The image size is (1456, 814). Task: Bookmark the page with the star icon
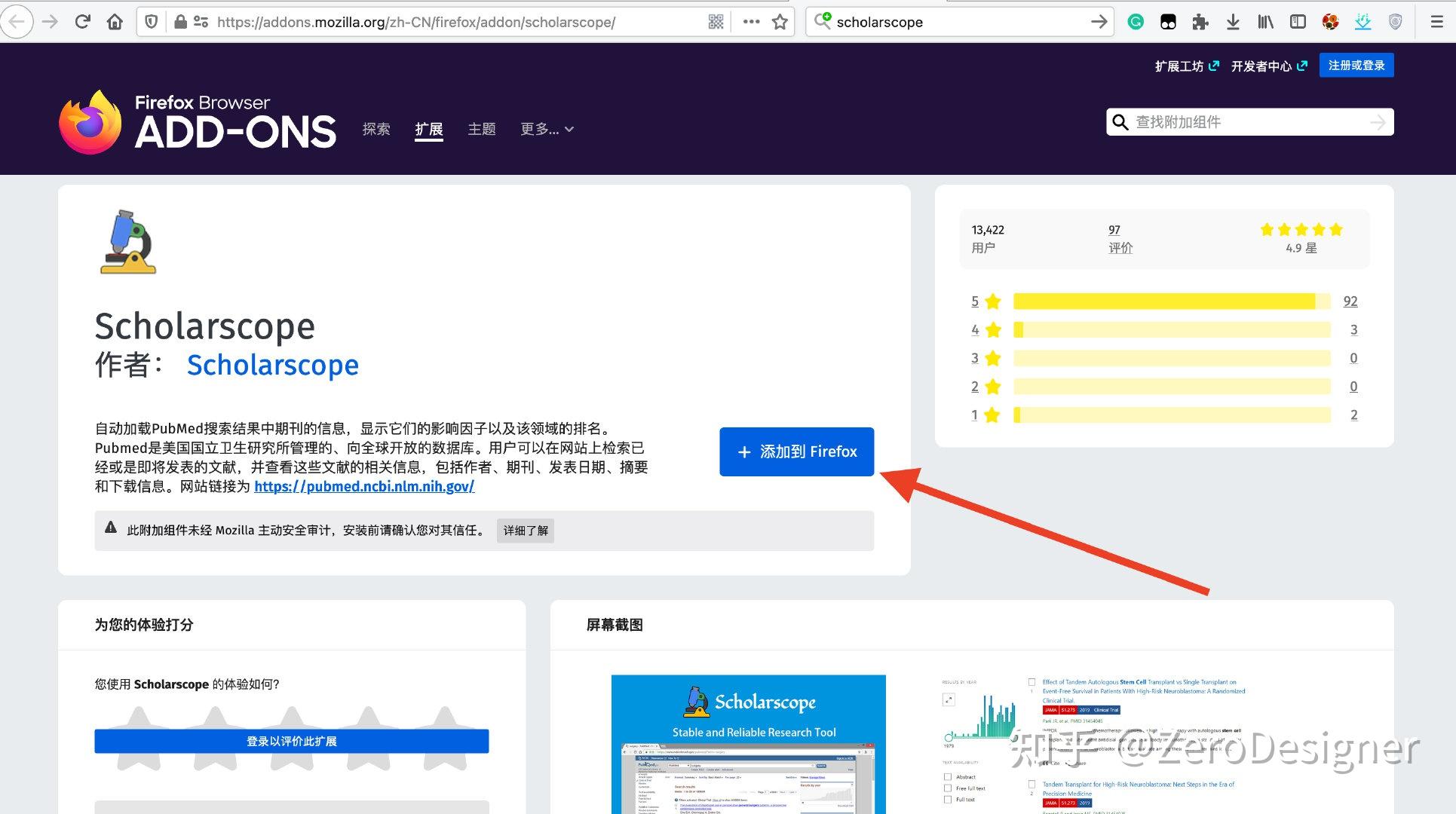(780, 21)
